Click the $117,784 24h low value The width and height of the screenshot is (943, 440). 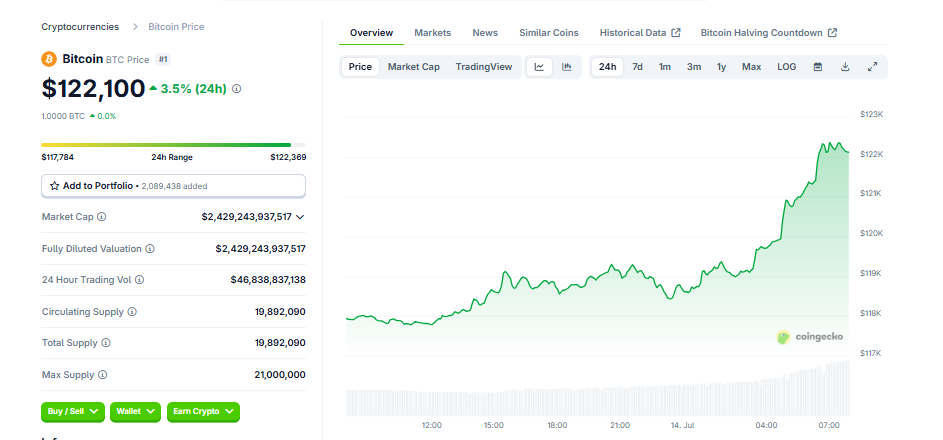[58, 157]
